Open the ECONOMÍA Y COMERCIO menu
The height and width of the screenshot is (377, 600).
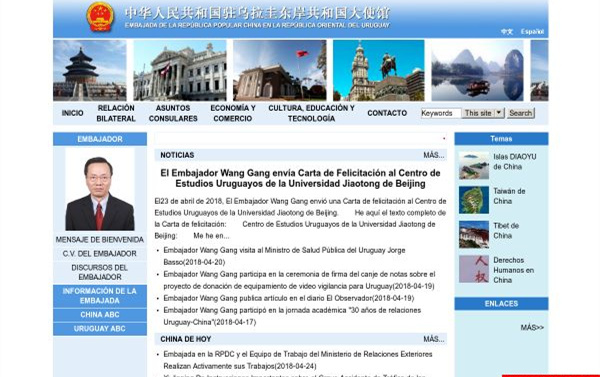[x=233, y=113]
